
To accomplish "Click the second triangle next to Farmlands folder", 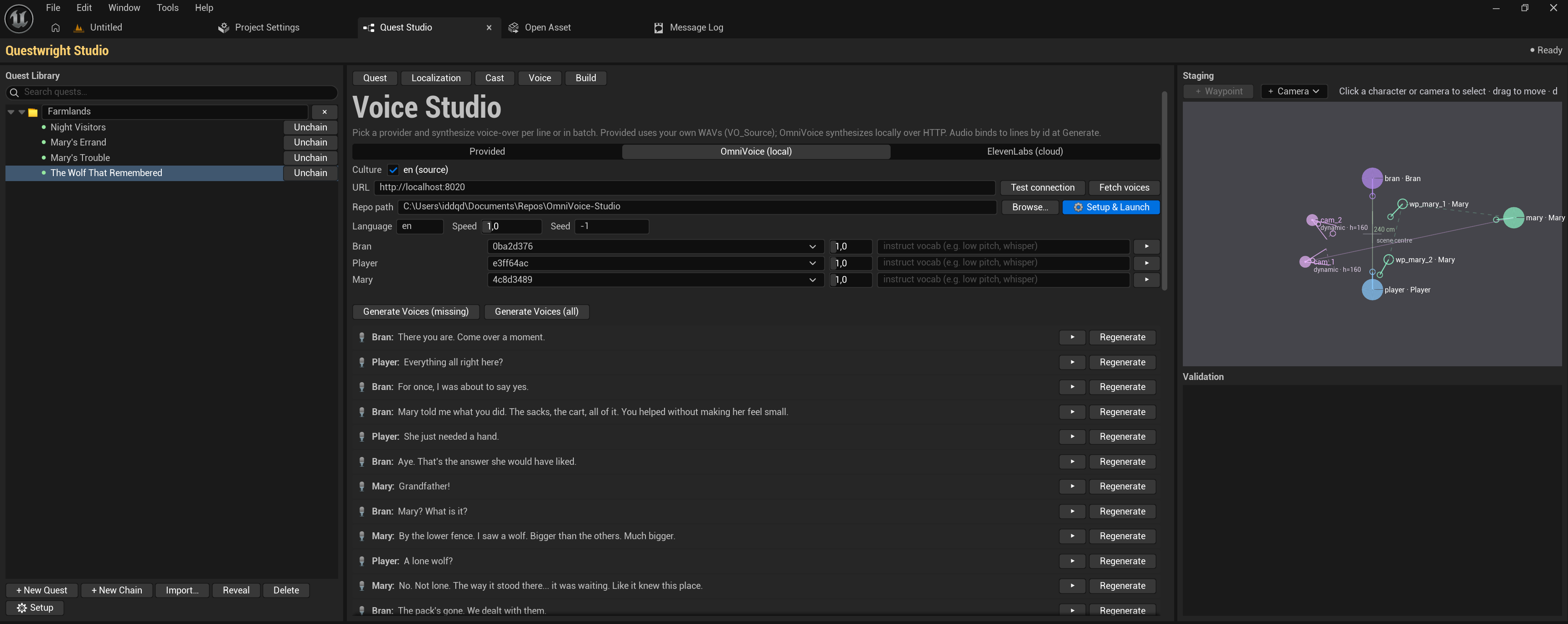I will (x=22, y=112).
